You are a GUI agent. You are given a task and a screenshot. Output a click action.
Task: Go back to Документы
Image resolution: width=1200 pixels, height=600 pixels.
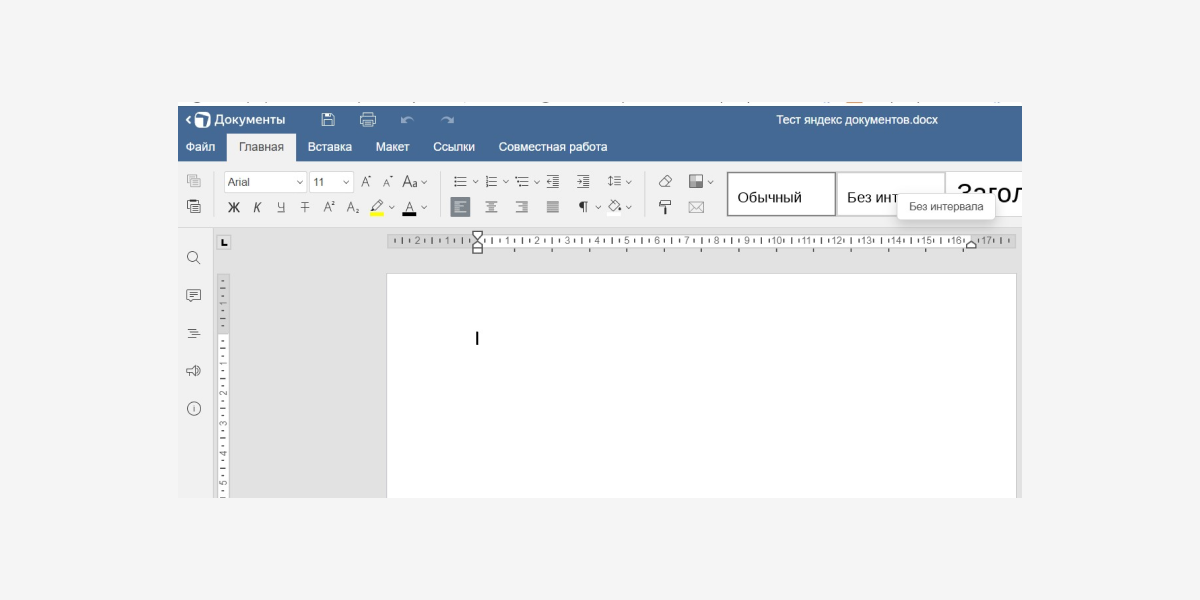pos(236,120)
